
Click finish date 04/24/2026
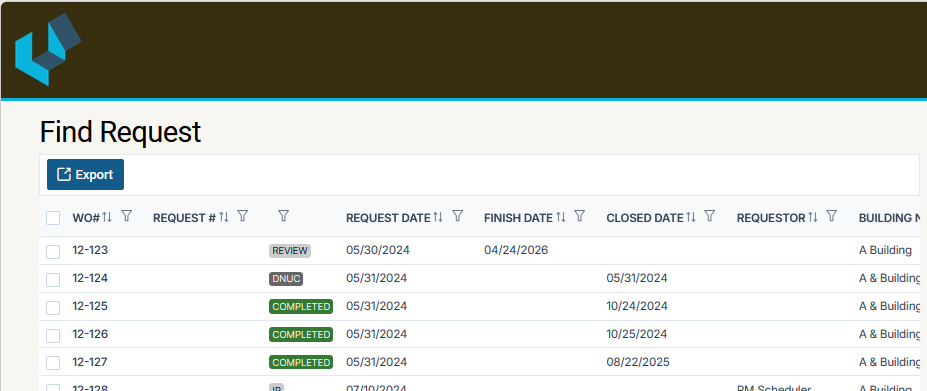pos(516,250)
